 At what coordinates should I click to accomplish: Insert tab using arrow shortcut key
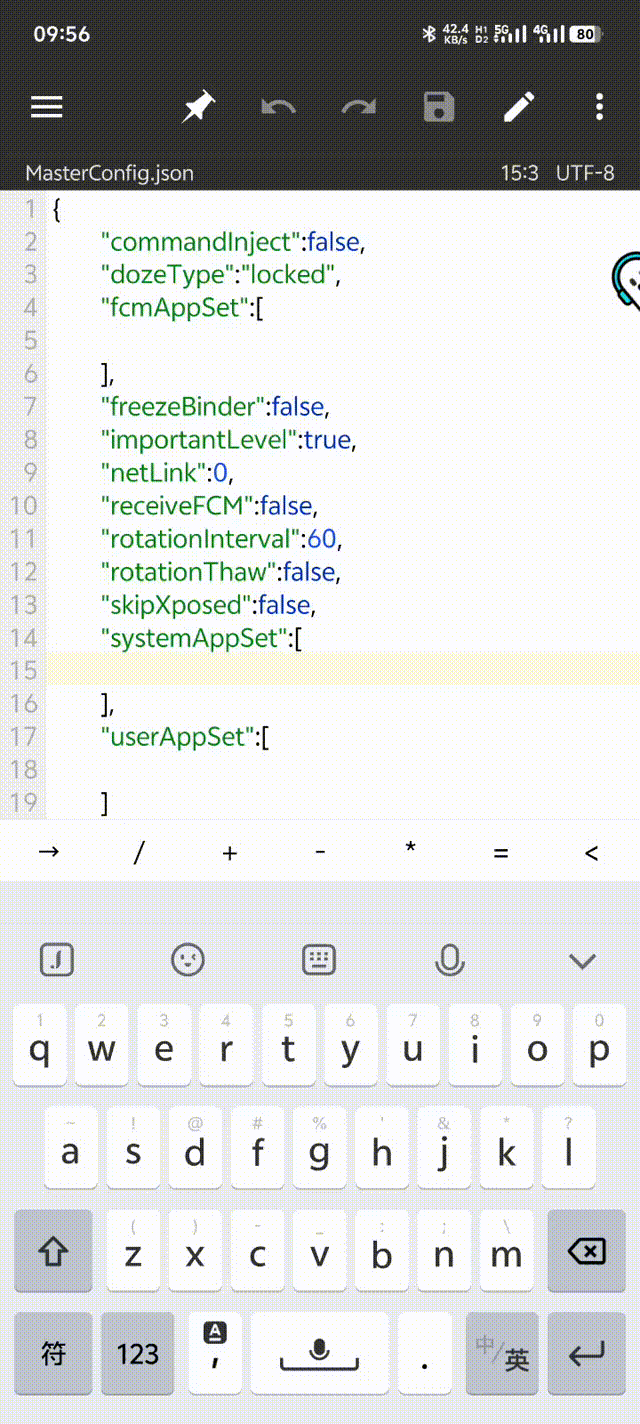[48, 852]
